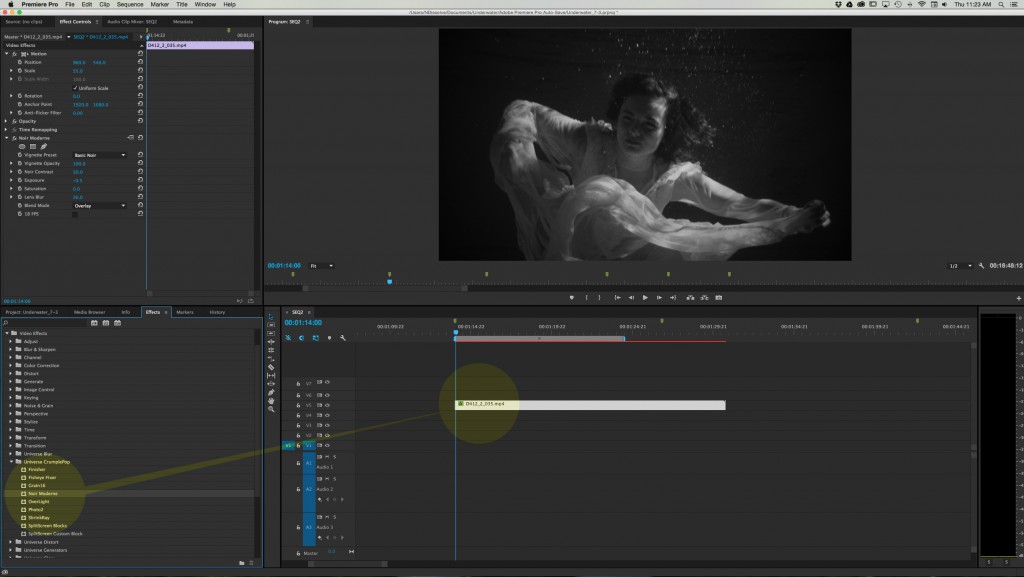Image resolution: width=1024 pixels, height=577 pixels.
Task: Select the Hand tool in the toolbox
Action: point(271,401)
